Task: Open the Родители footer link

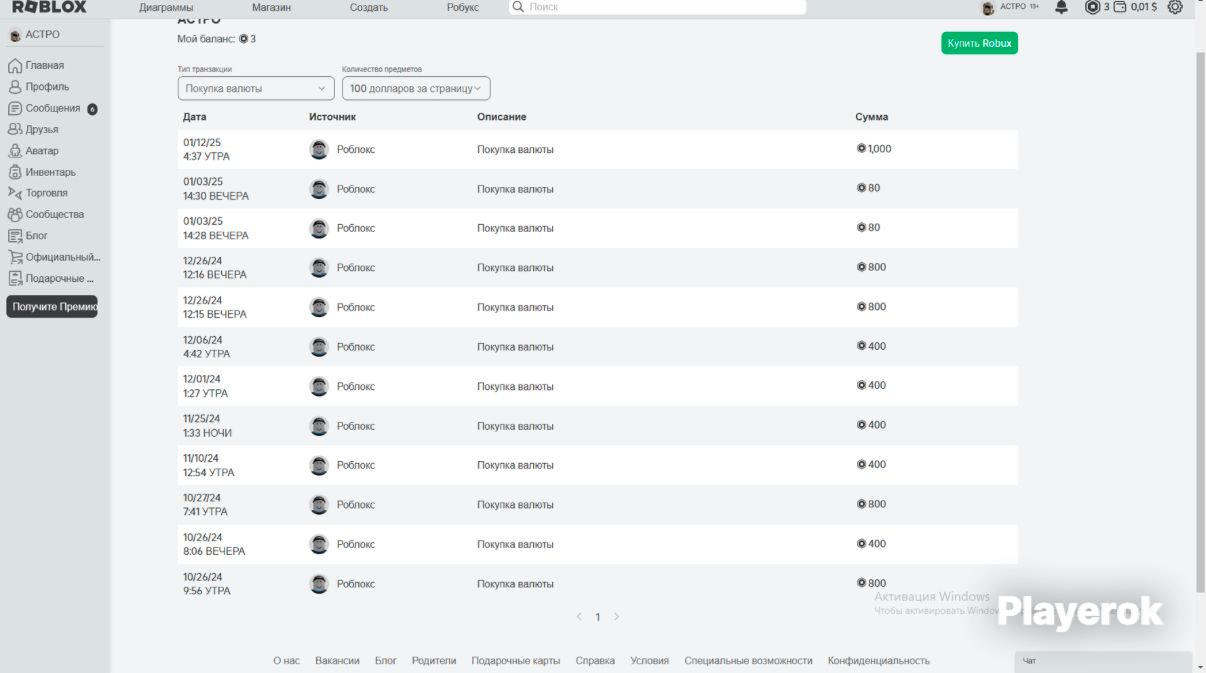Action: 434,661
